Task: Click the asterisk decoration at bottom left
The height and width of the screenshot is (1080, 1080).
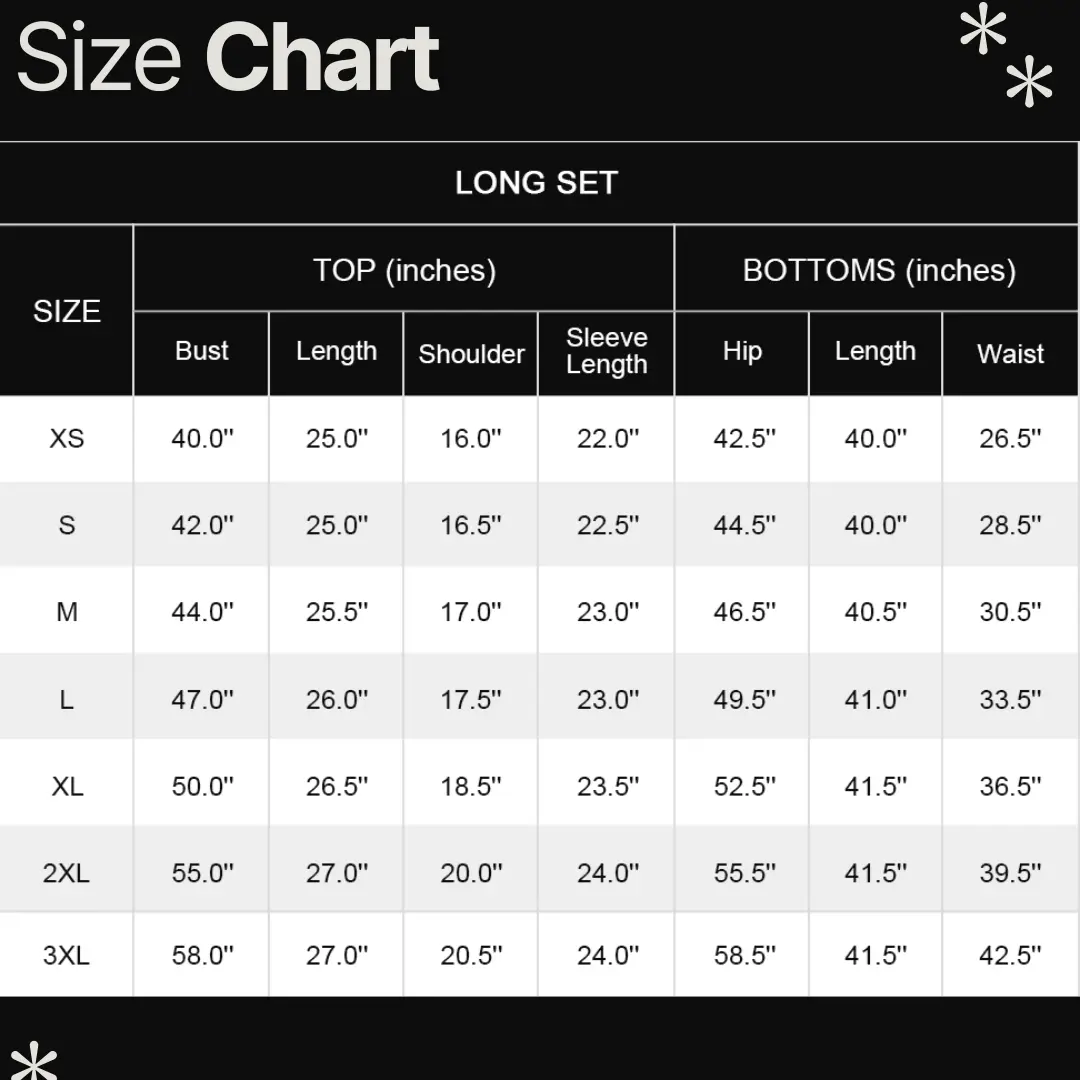Action: (34, 1062)
